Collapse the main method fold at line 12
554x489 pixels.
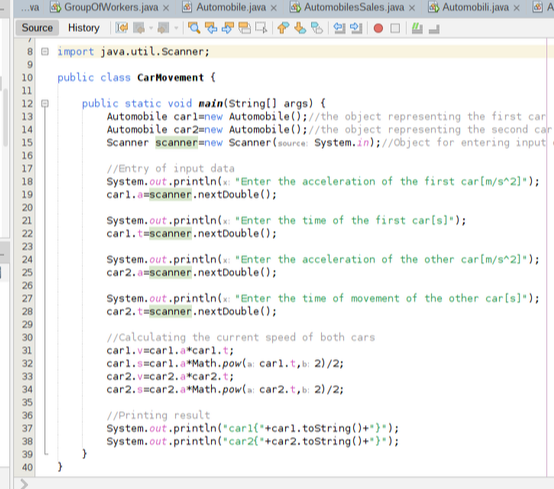[45, 104]
